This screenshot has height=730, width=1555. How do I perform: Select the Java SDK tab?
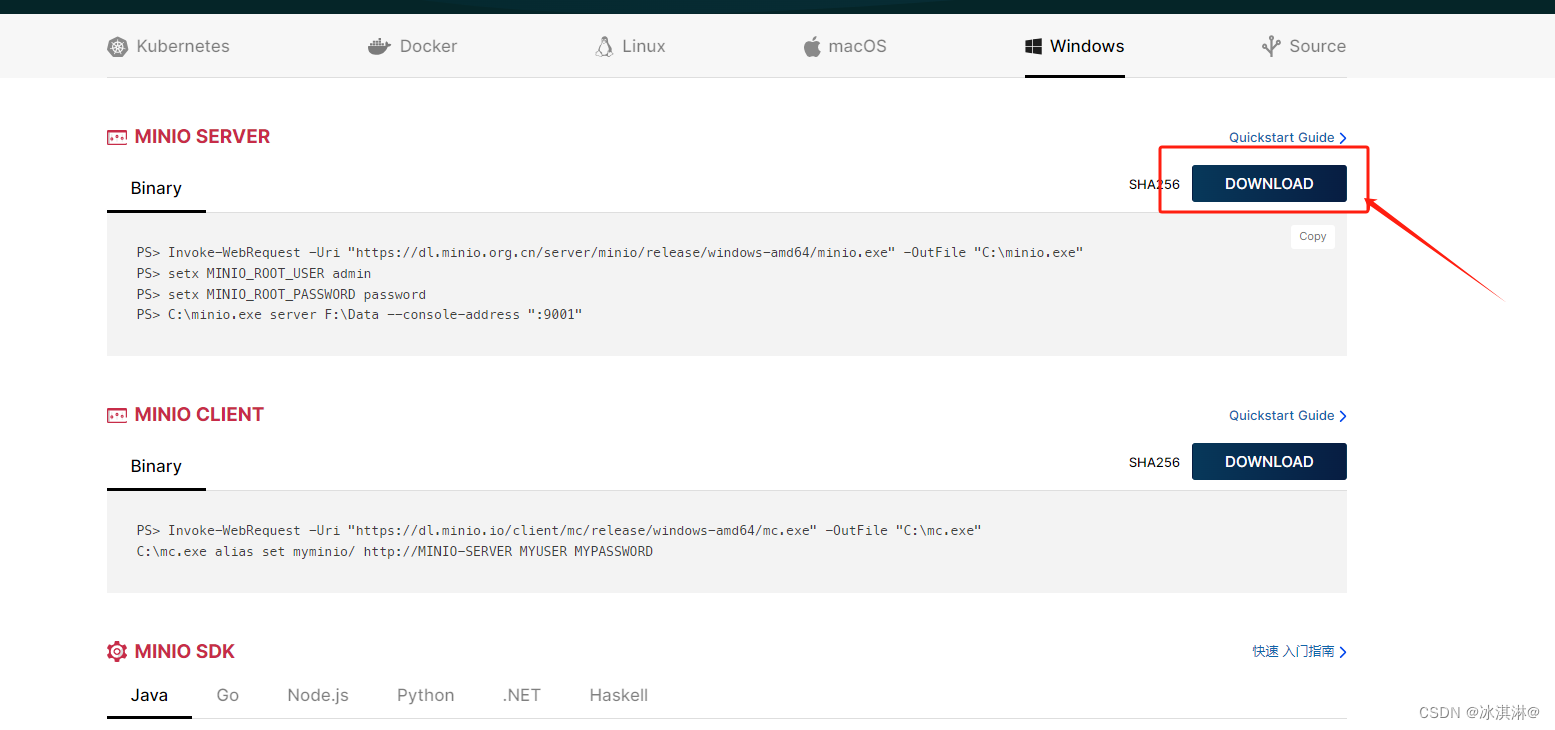149,695
